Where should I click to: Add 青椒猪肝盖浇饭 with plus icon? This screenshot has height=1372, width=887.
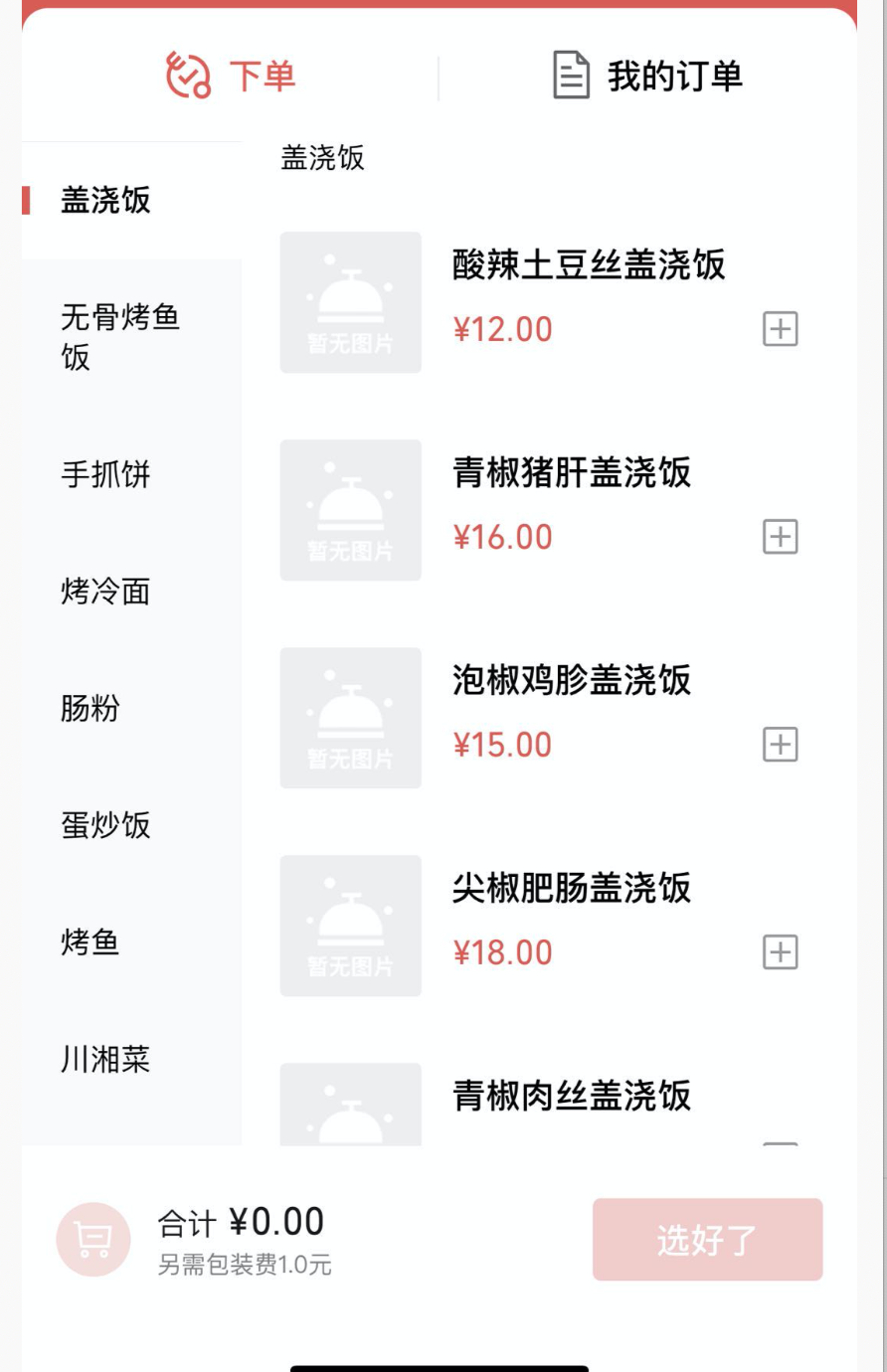pyautogui.click(x=780, y=537)
